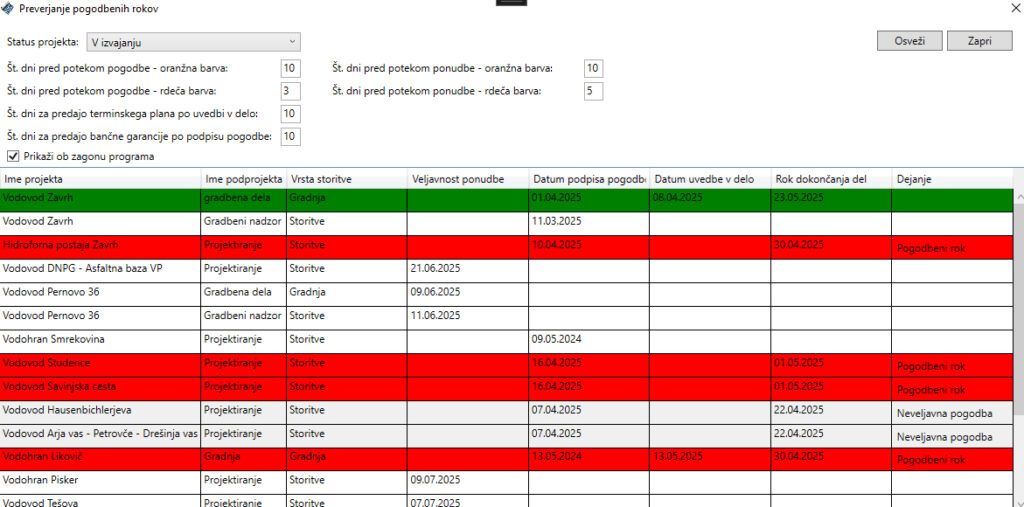Viewport: 1024px width, 507px height.
Task: Click Datum uvedbe 13.05.2025 in Likovič row
Action: point(678,457)
